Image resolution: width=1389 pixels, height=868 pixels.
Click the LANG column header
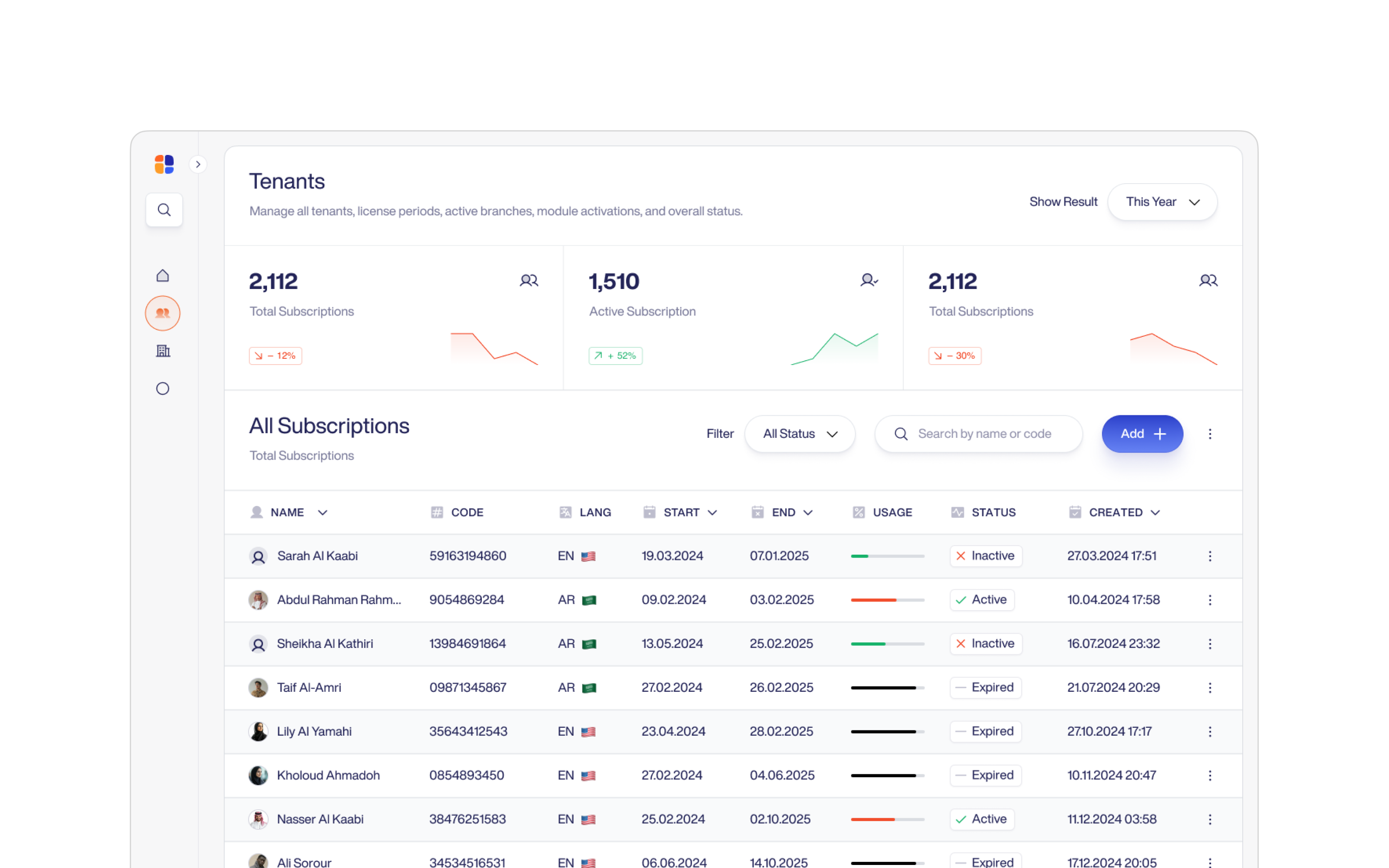click(x=585, y=513)
